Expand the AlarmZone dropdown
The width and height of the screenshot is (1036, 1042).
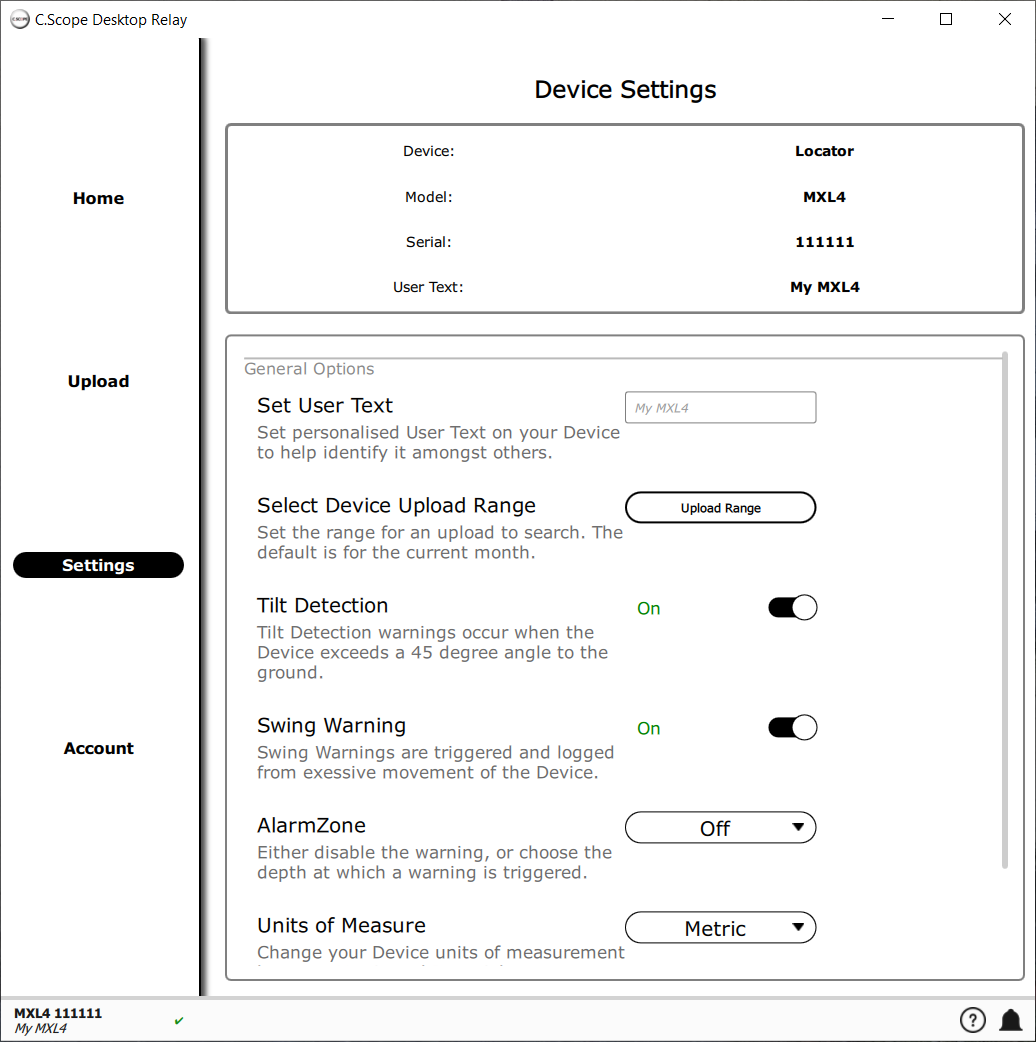pyautogui.click(x=720, y=828)
